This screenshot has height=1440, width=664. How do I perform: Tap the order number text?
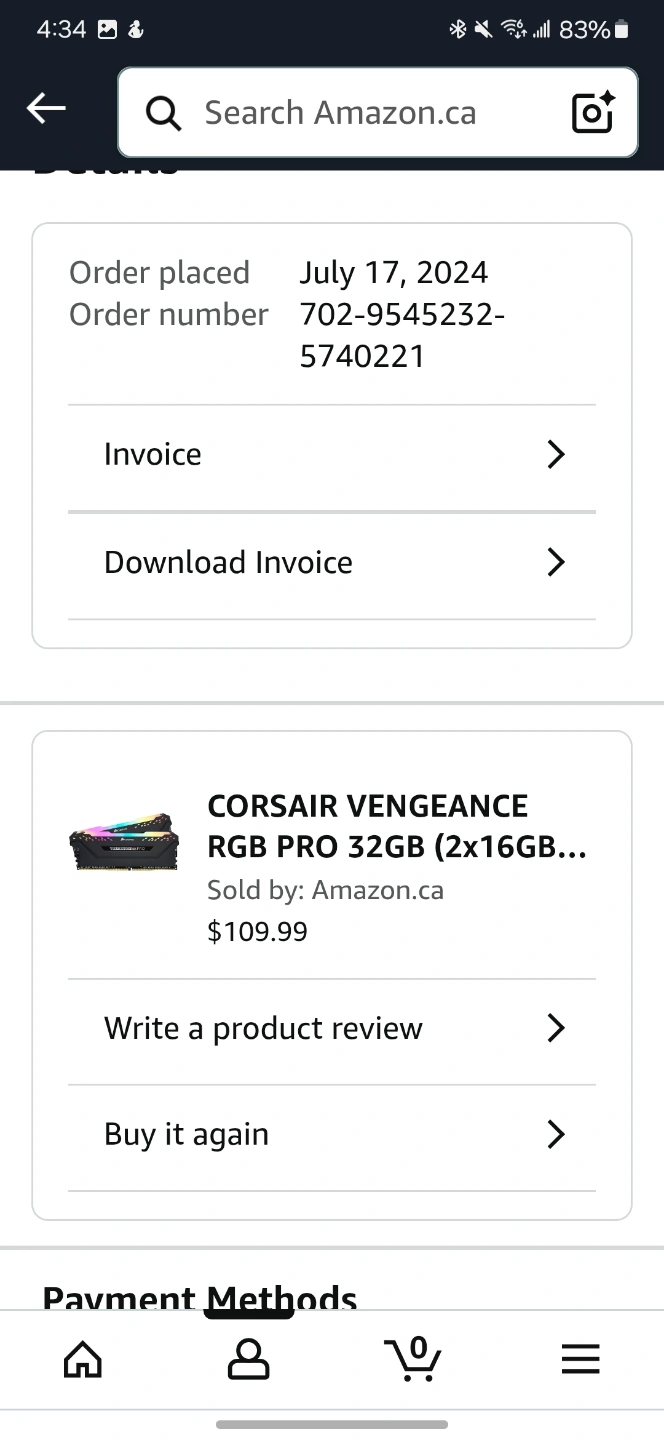pyautogui.click(x=402, y=335)
